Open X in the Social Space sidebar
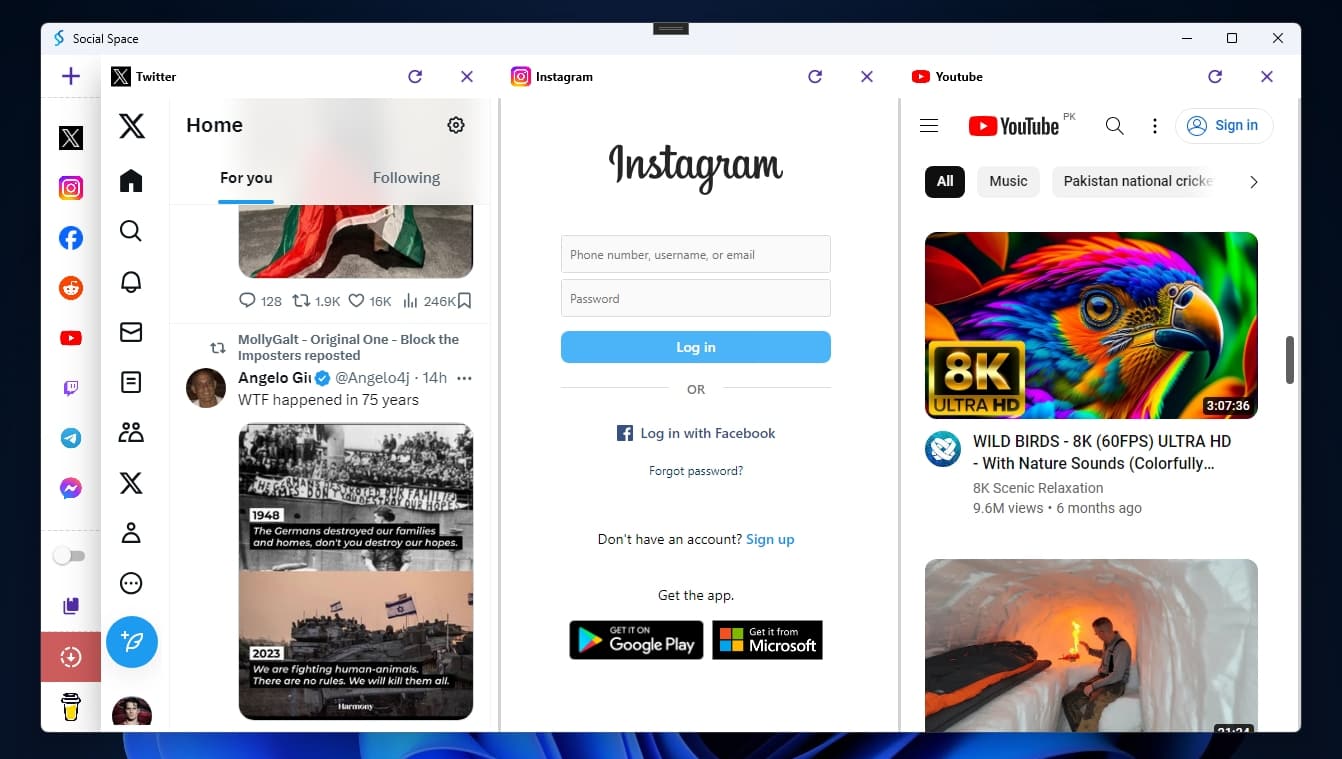 click(x=70, y=138)
